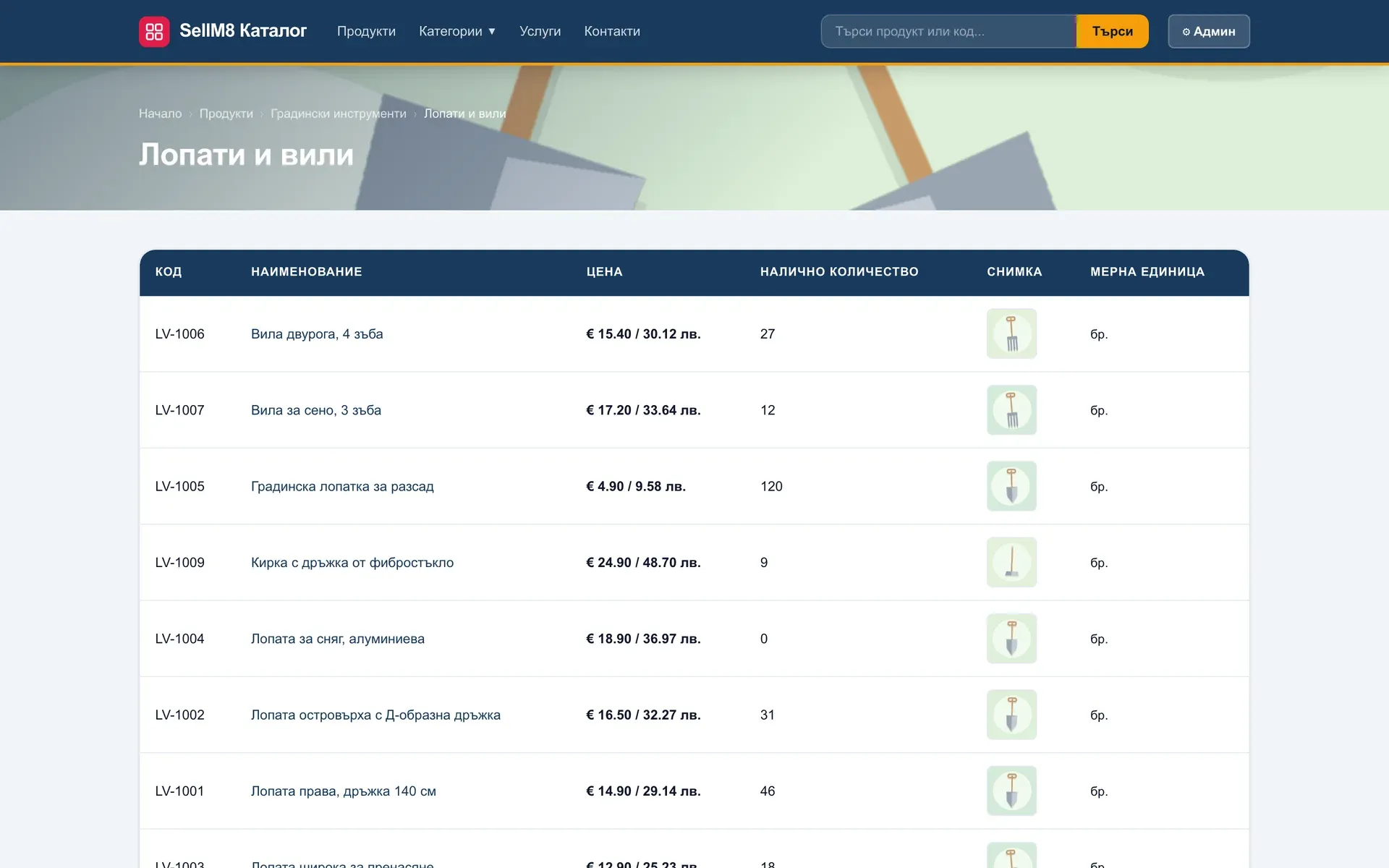The image size is (1389, 868).
Task: Click the Лопати и вили breadcrumb
Action: coord(465,114)
